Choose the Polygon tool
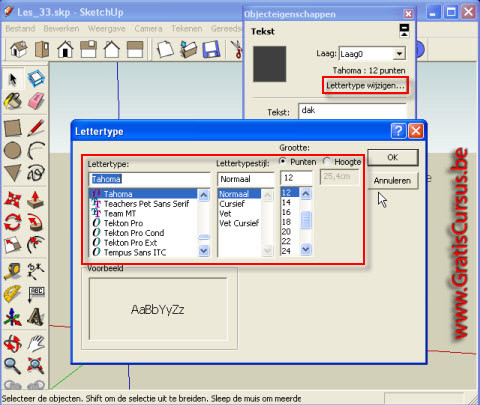 pyautogui.click(x=13, y=173)
